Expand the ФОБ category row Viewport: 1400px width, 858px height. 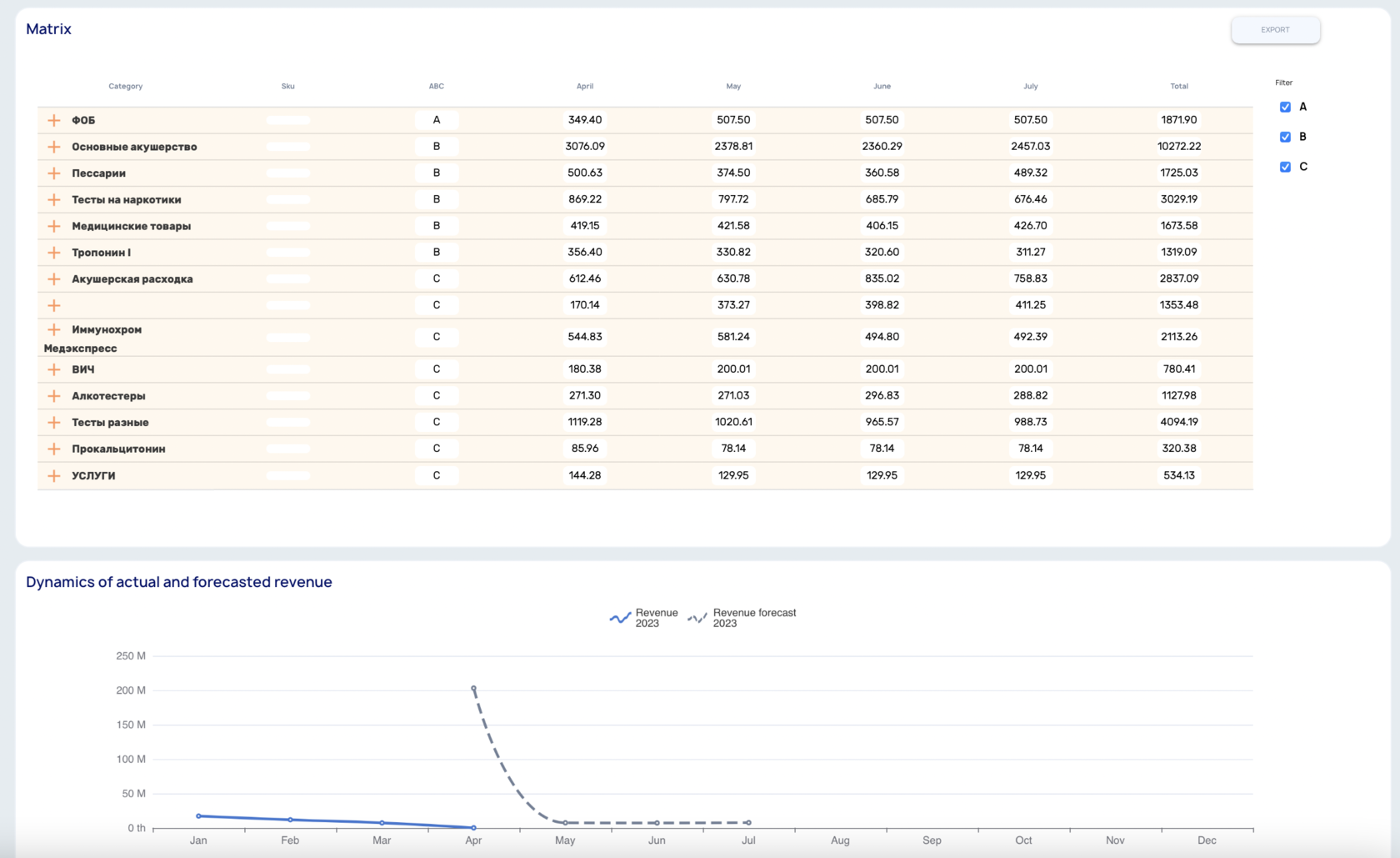pyautogui.click(x=54, y=120)
